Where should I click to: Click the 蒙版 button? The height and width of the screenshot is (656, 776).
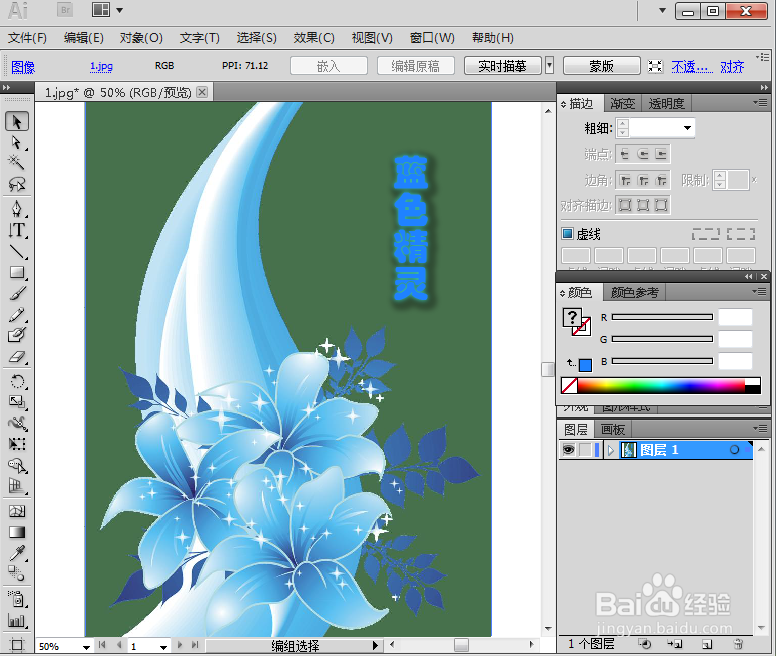(601, 66)
